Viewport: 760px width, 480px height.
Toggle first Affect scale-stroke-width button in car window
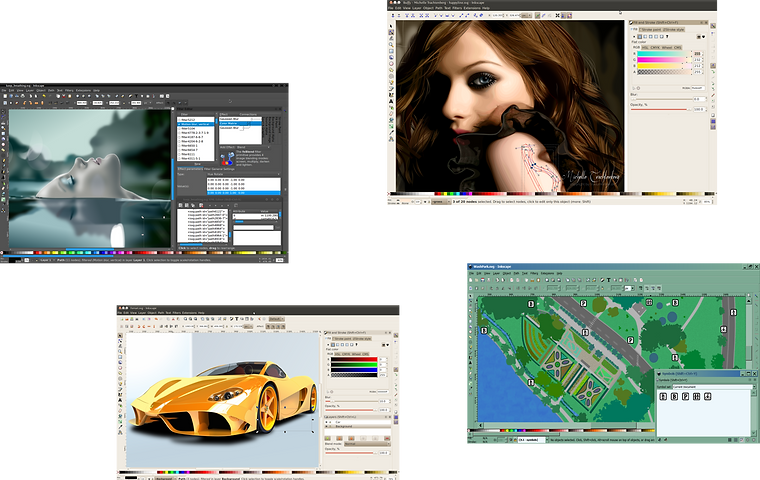(x=268, y=327)
